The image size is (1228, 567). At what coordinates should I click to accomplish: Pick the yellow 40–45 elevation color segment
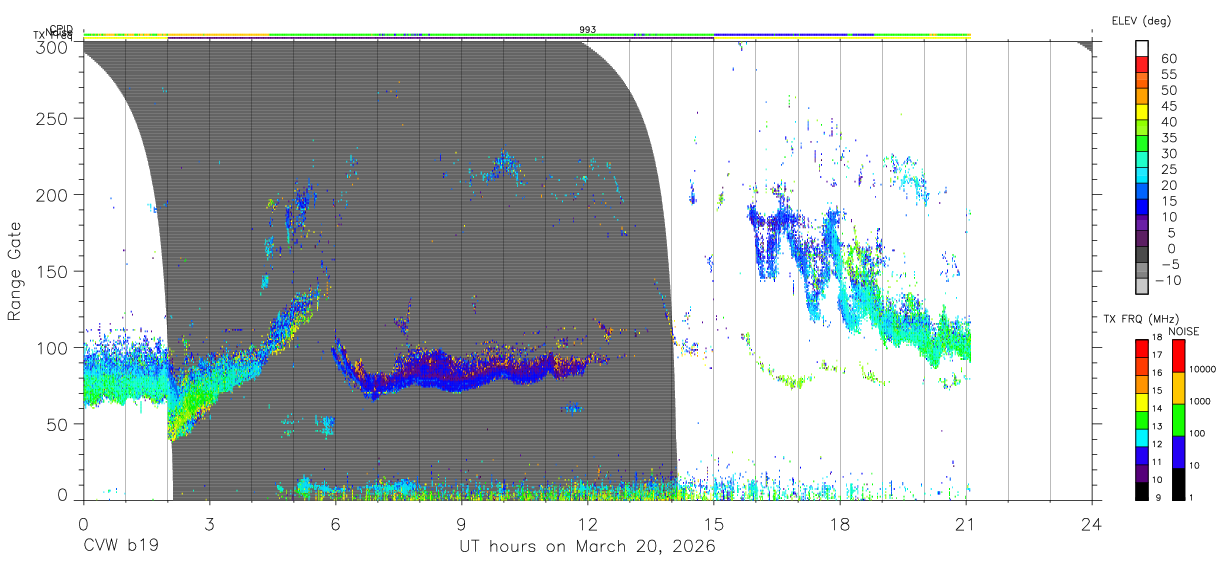1143,112
